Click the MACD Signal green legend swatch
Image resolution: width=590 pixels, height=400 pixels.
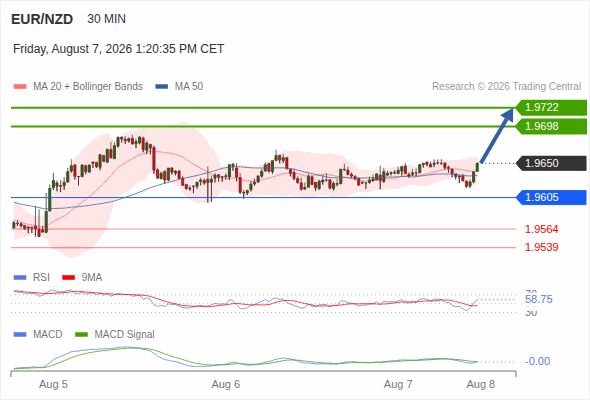coord(82,335)
